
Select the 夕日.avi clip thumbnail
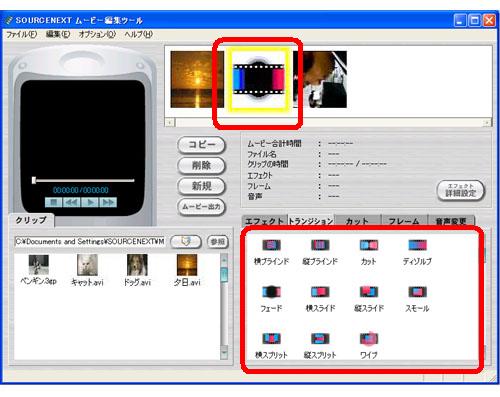187,265
